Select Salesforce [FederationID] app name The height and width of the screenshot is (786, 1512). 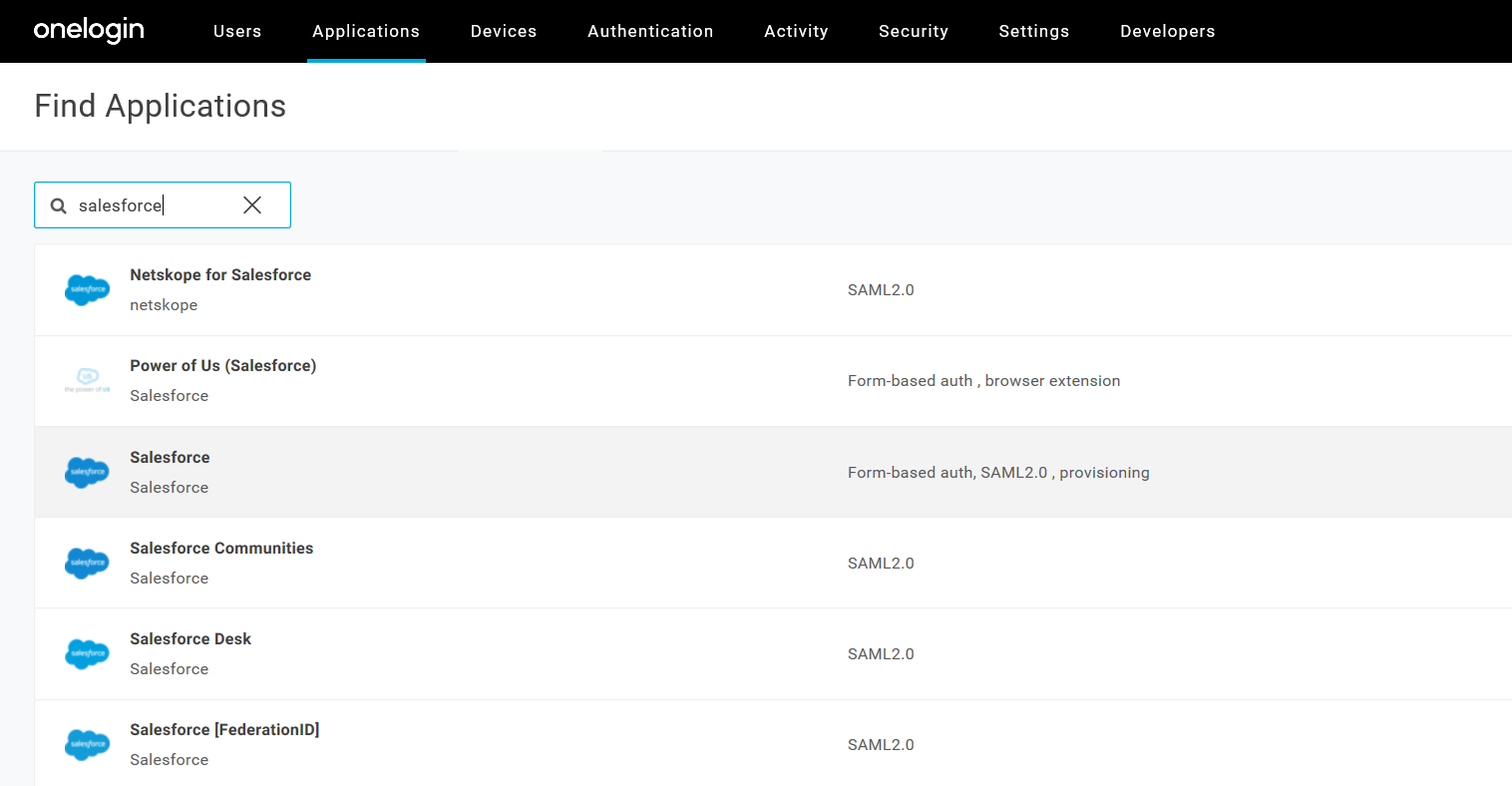click(x=224, y=729)
